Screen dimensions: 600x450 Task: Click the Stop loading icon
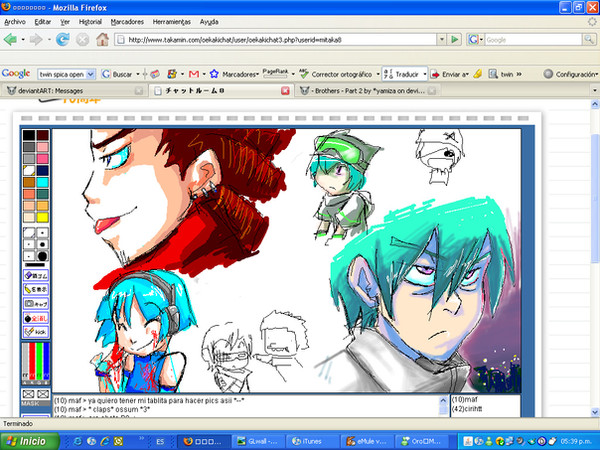click(82, 39)
